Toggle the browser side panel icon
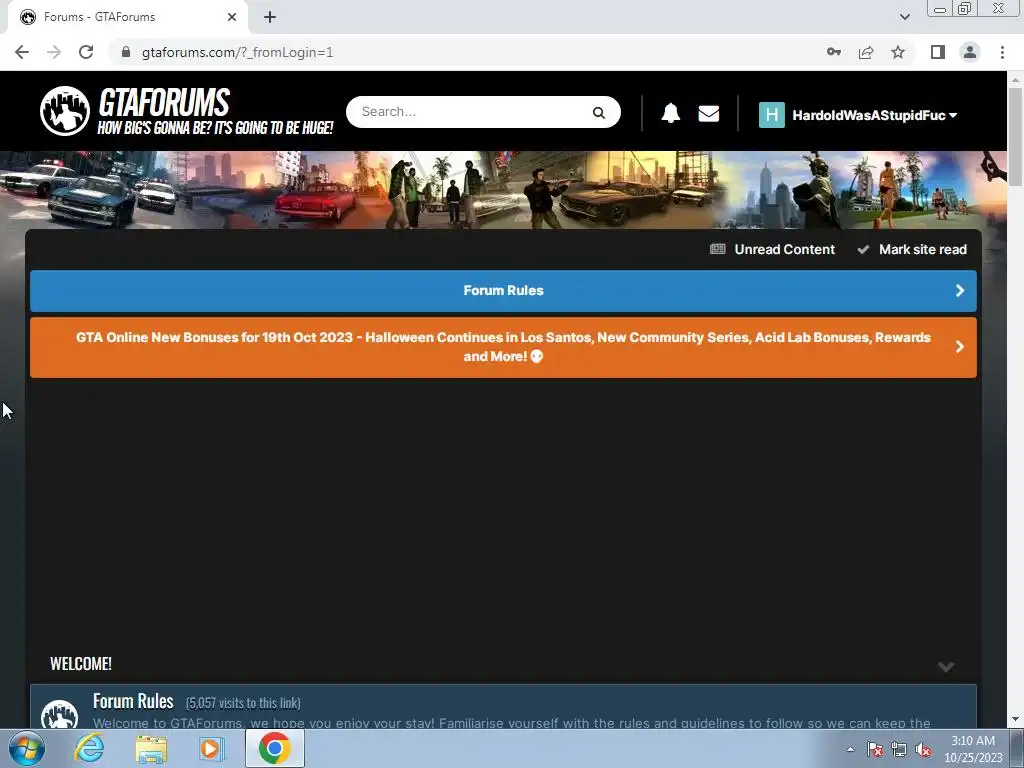The height and width of the screenshot is (768, 1024). 938,52
